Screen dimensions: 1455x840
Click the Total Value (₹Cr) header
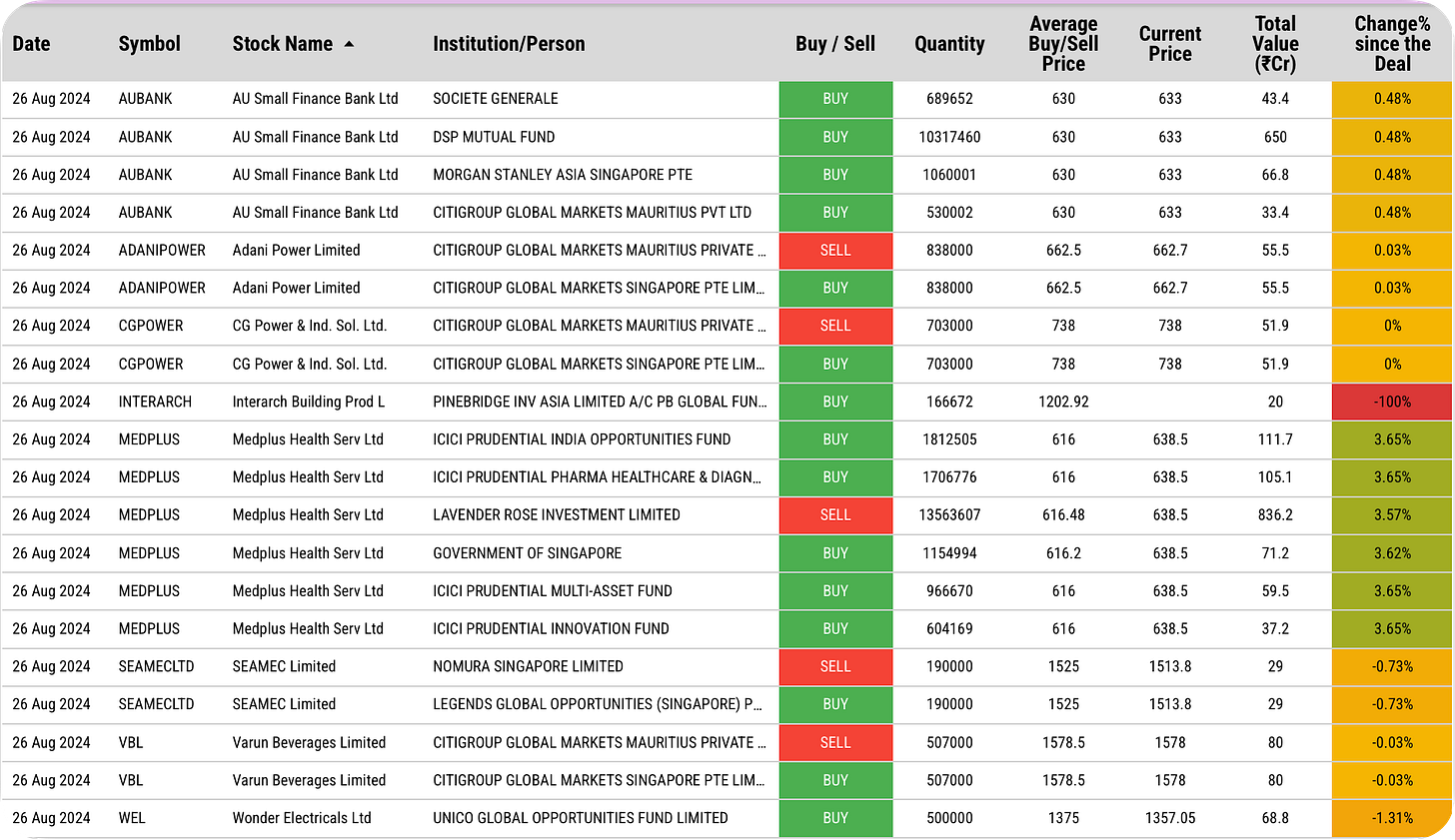[x=1275, y=44]
